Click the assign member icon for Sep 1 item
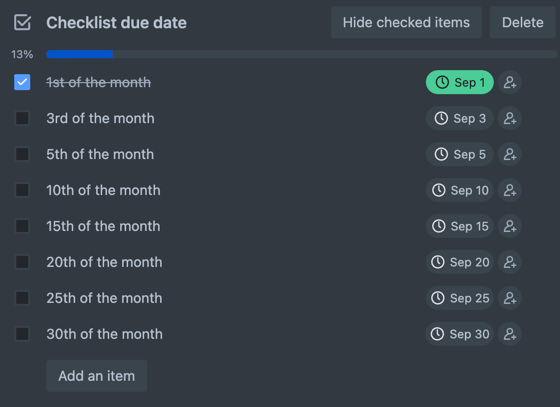This screenshot has width=560, height=407. point(510,82)
